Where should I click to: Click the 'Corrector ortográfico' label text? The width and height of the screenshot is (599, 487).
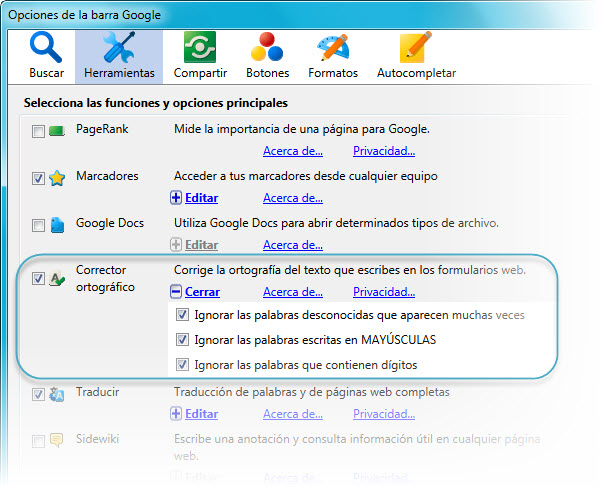tap(105, 278)
